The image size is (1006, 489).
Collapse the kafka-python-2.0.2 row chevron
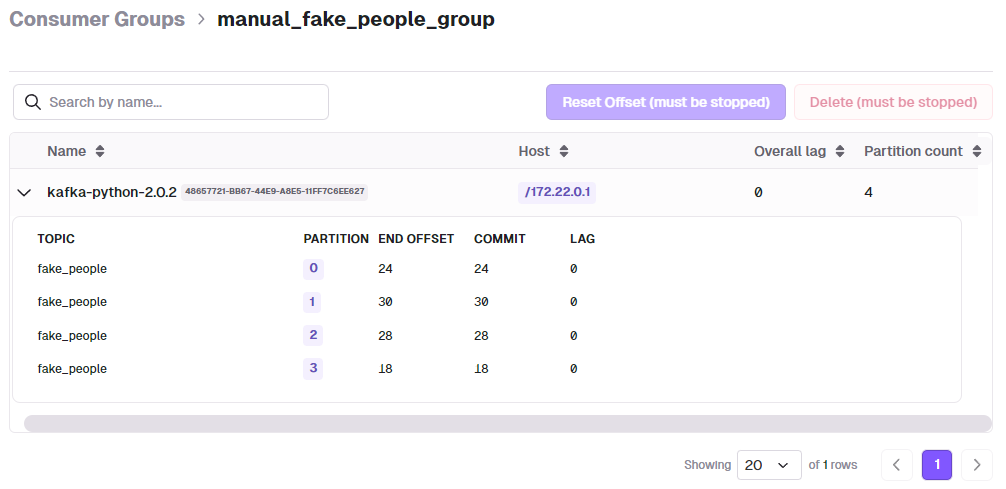pos(24,193)
